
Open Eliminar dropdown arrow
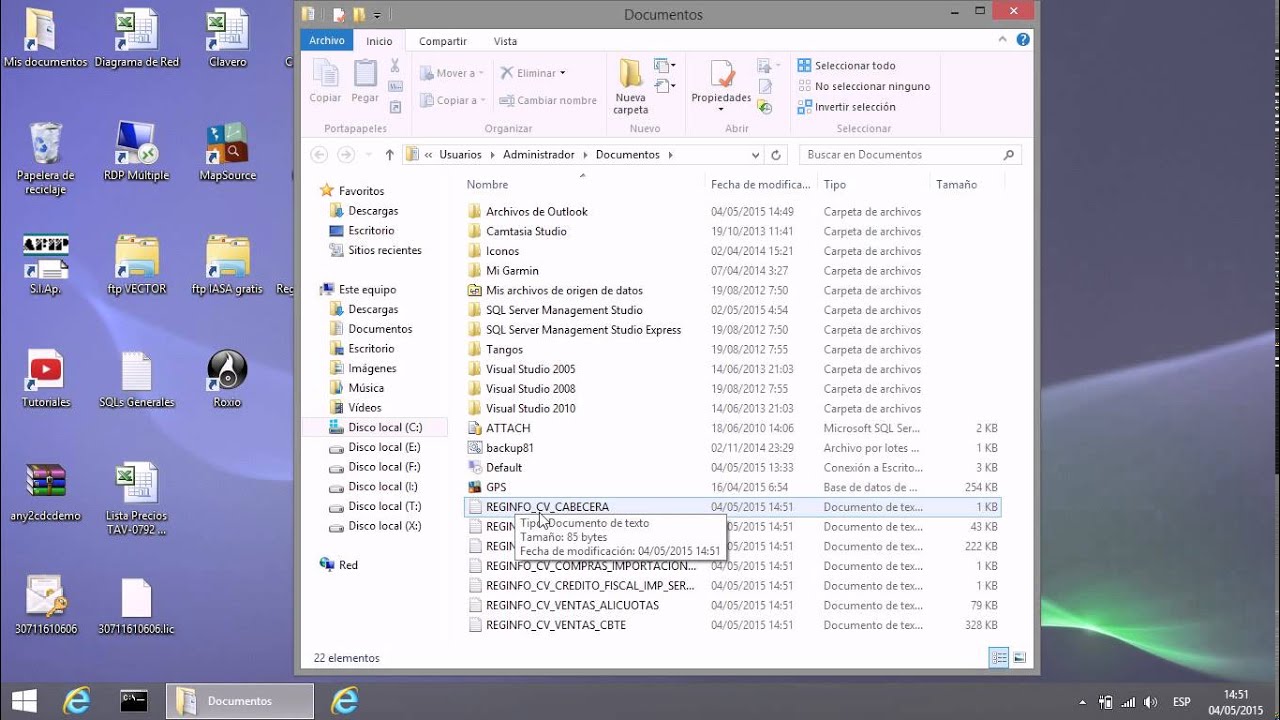(563, 73)
